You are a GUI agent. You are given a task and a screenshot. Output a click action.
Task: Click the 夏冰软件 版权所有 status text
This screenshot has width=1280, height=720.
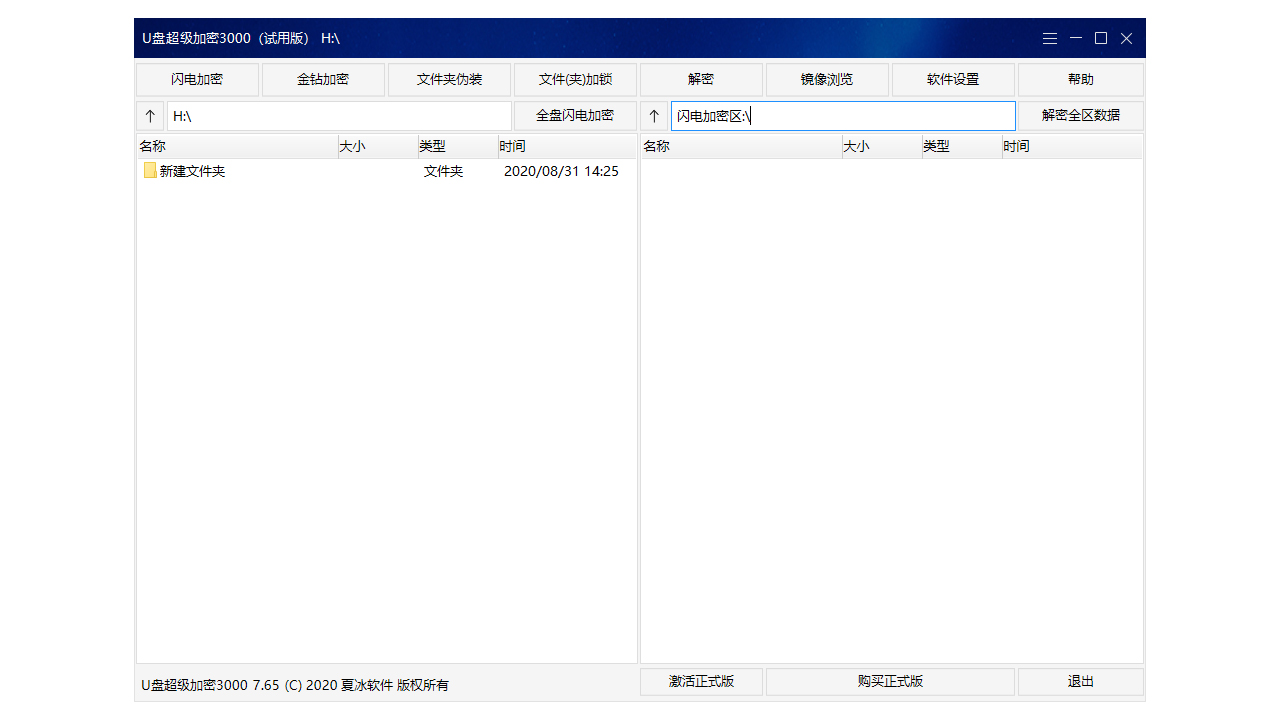coord(395,685)
